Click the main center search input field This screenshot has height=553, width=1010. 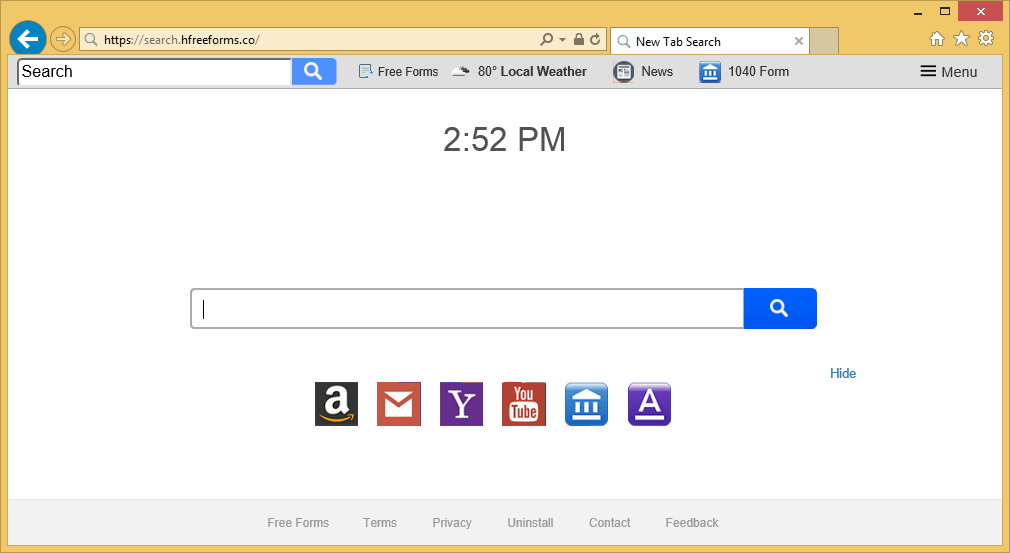467,308
